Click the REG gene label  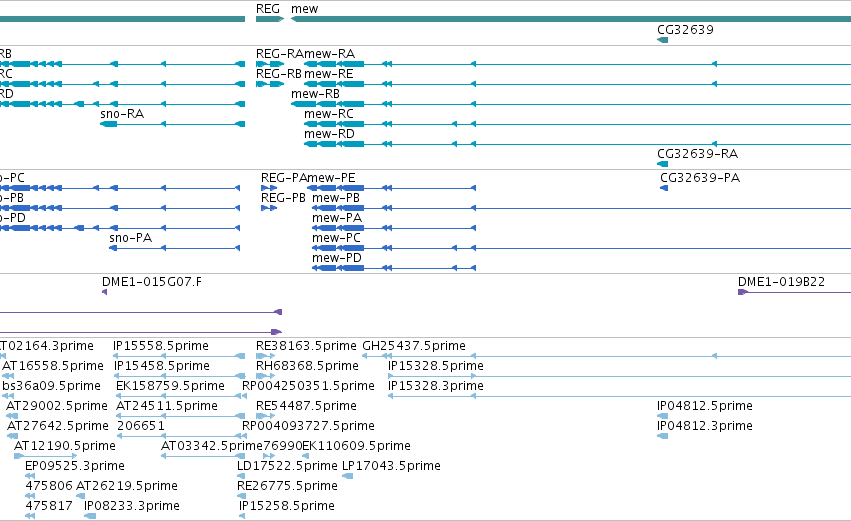268,9
